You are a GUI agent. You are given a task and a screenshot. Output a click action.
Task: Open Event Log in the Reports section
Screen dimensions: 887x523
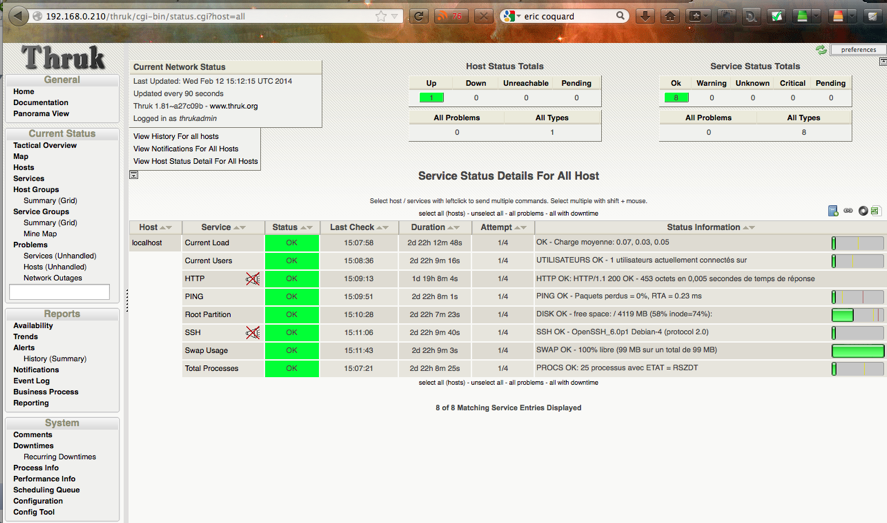[31, 381]
